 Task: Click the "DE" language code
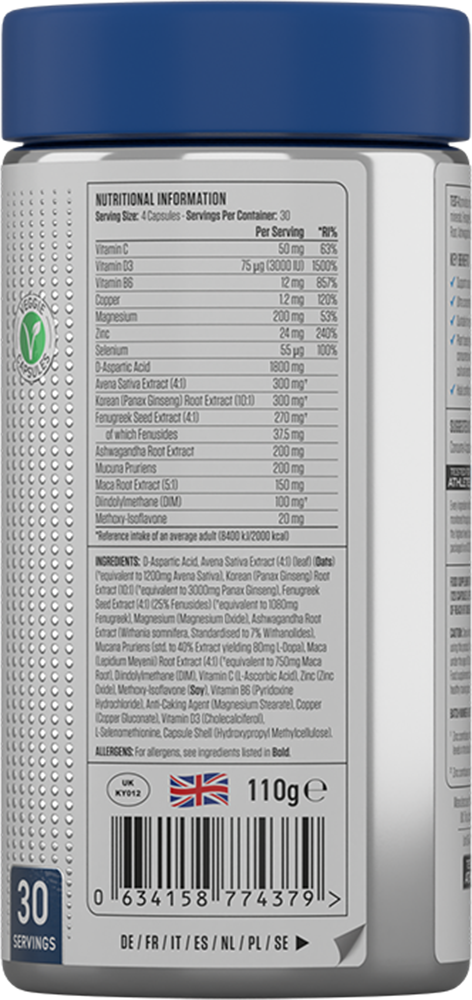pyautogui.click(x=128, y=943)
